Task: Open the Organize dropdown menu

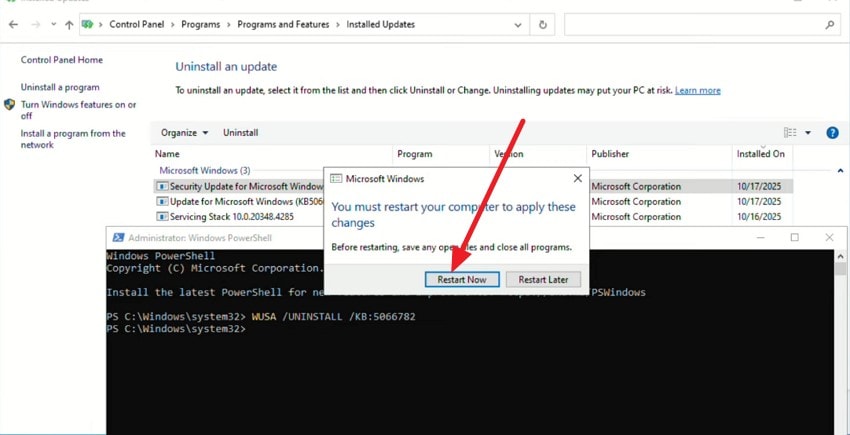Action: [184, 133]
